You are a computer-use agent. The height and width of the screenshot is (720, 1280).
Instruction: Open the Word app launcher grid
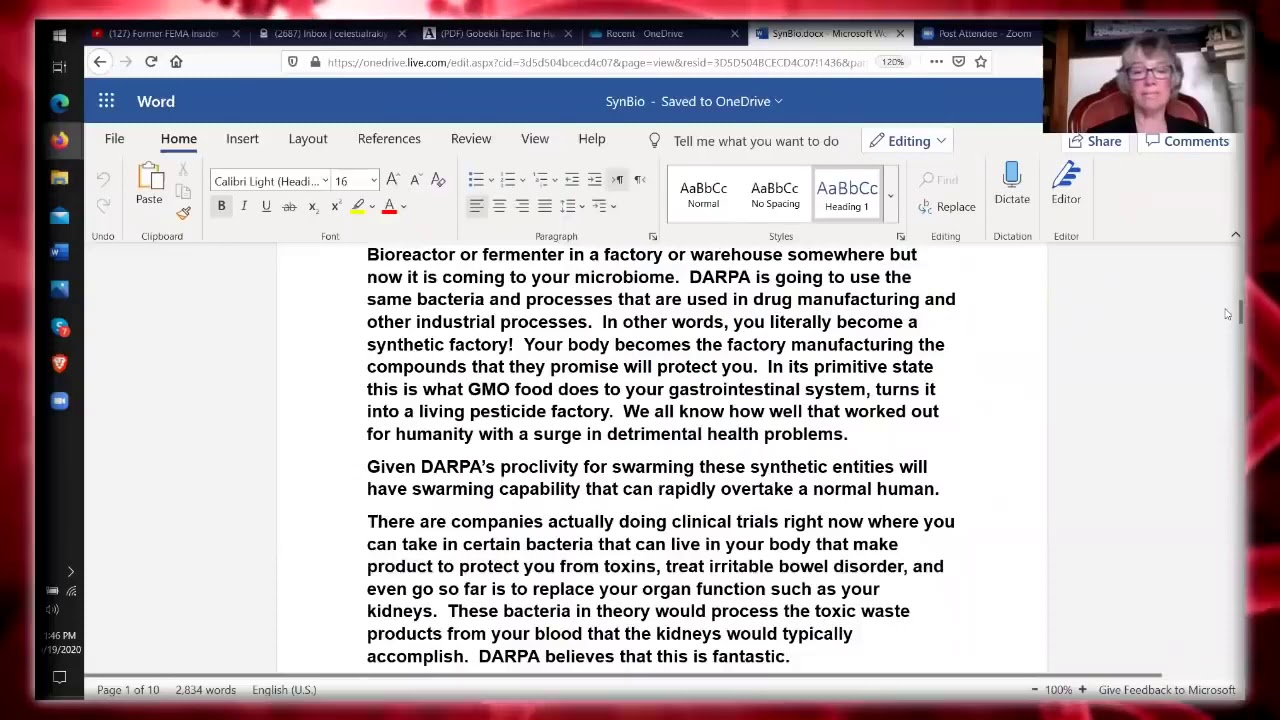pyautogui.click(x=106, y=101)
